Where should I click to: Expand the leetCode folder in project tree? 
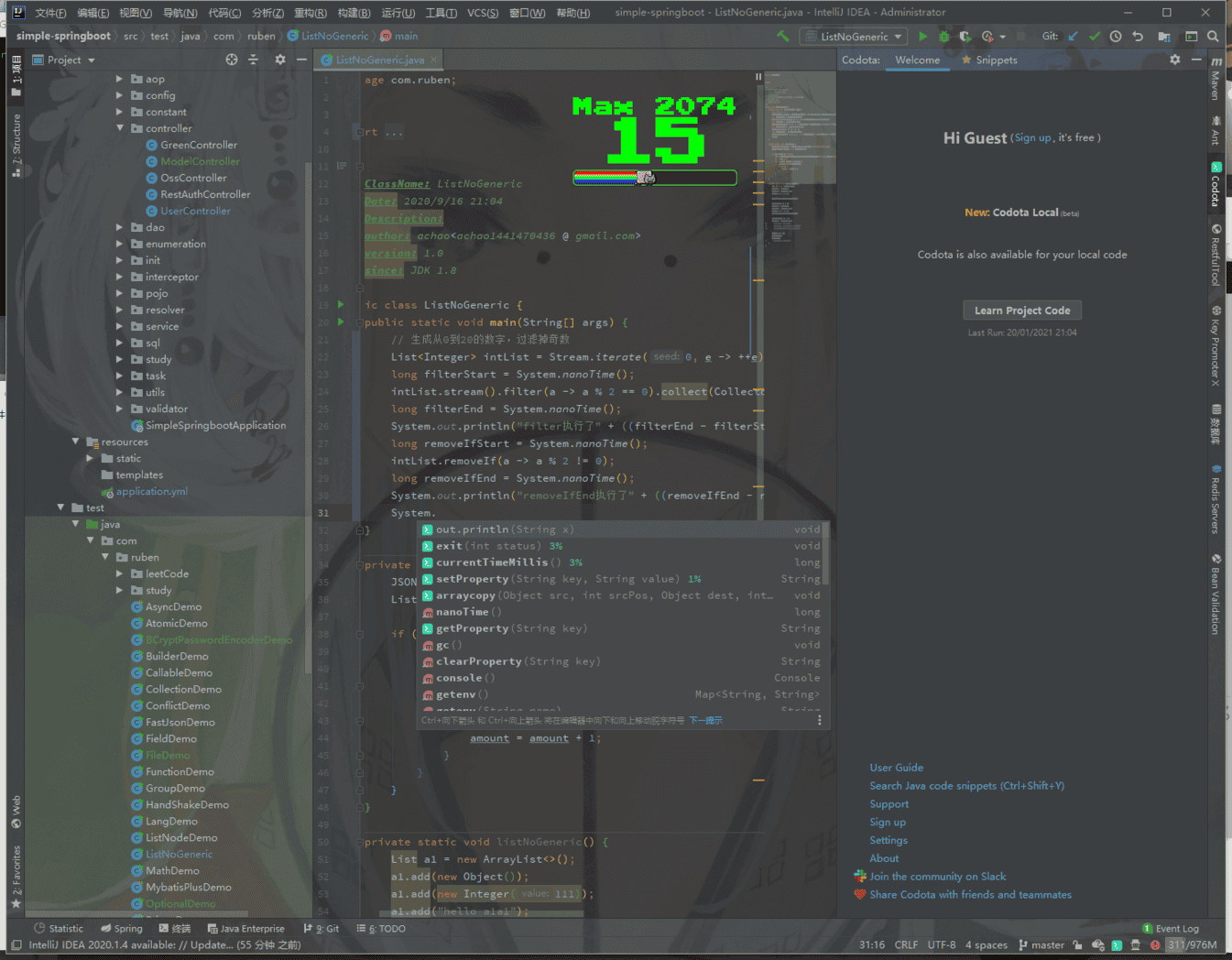tap(120, 573)
